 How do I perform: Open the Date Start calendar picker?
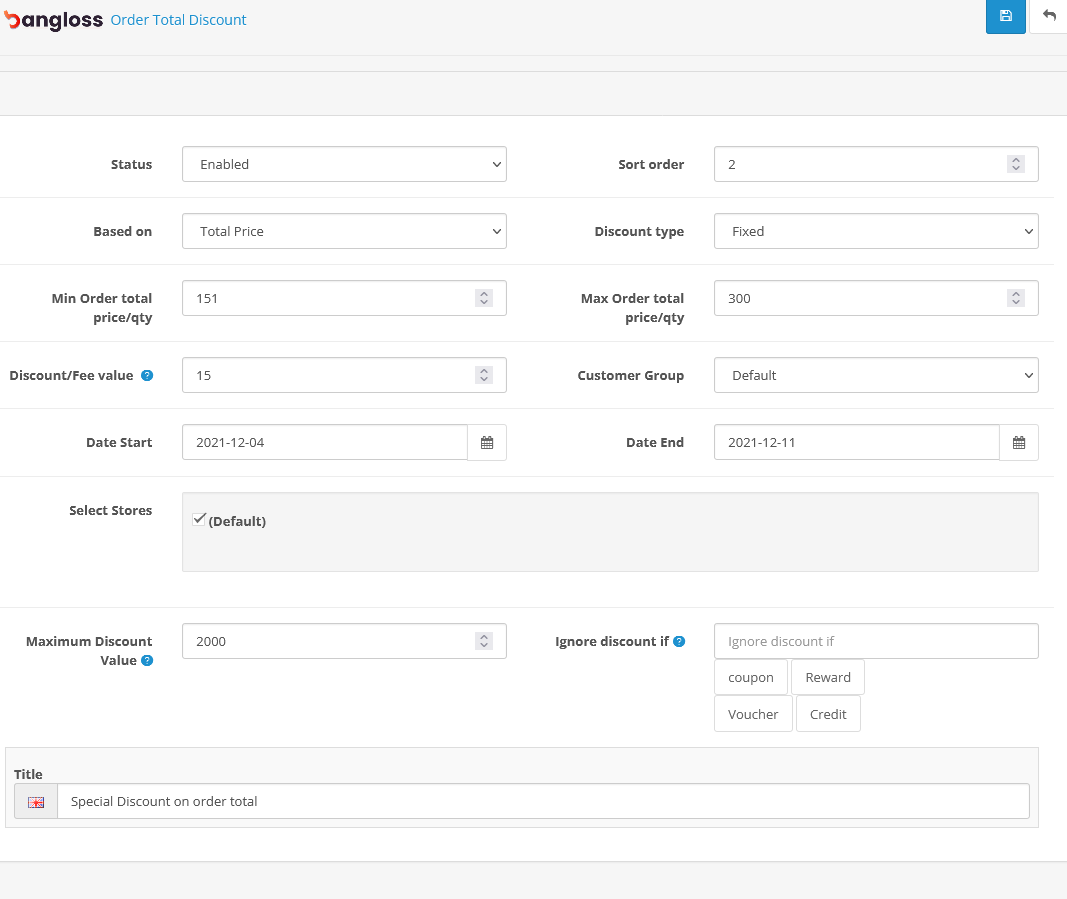click(x=487, y=443)
